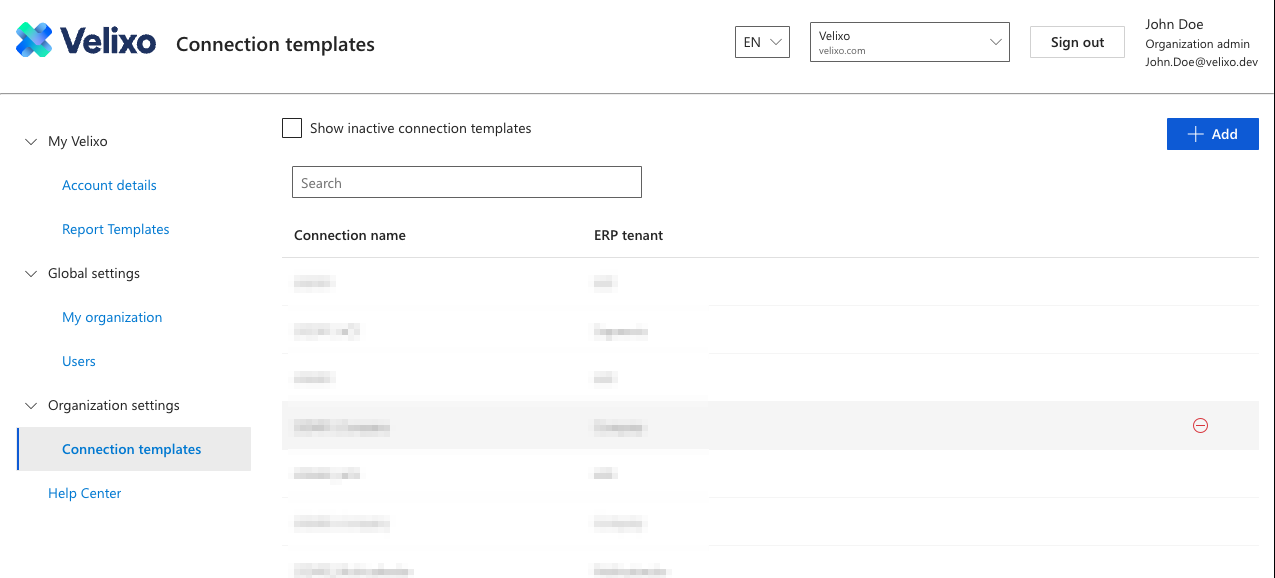Open the Users page
Screen dimensions: 1275x578
pyautogui.click(x=79, y=361)
